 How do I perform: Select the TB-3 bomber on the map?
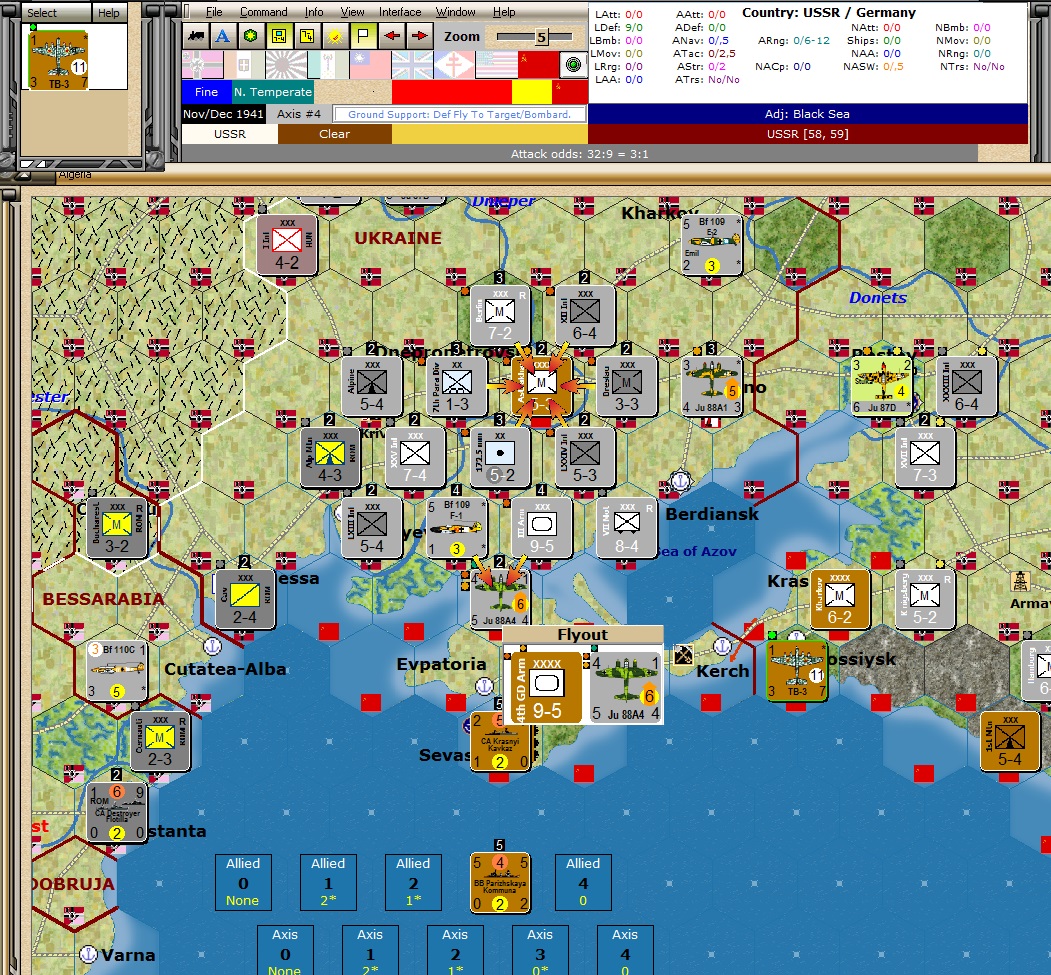(797, 671)
